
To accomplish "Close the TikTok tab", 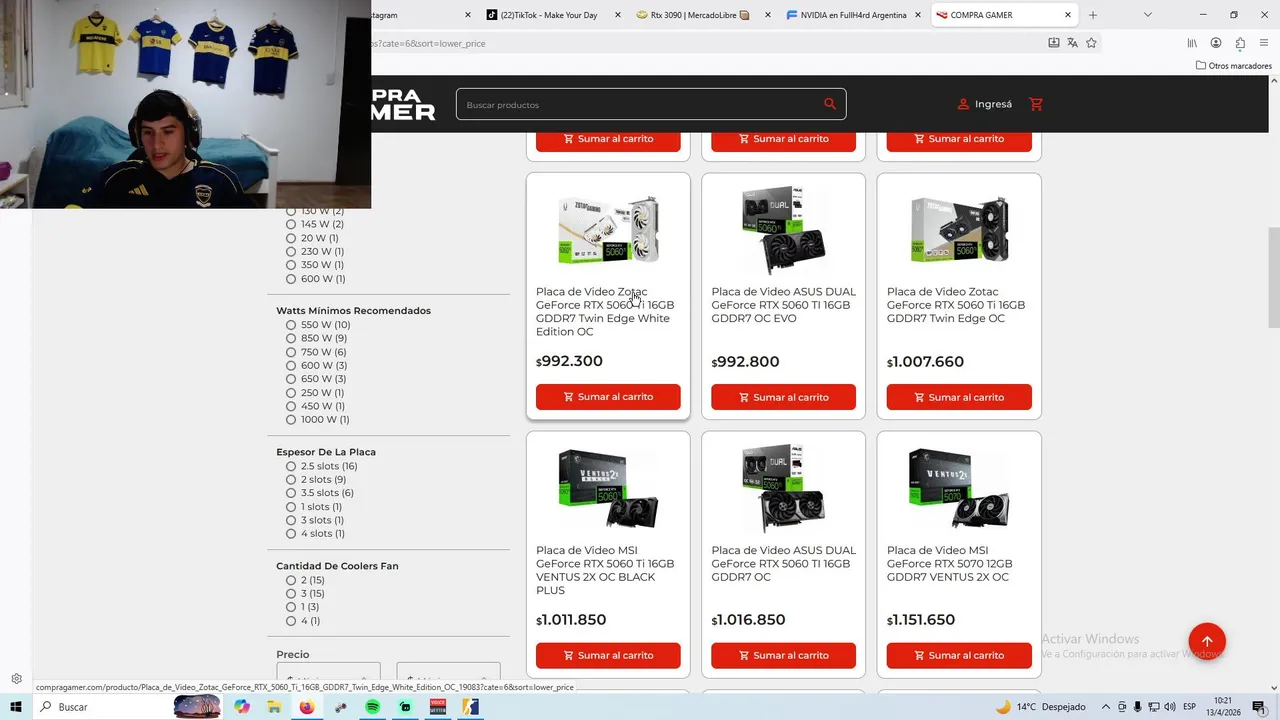I will 618,15.
